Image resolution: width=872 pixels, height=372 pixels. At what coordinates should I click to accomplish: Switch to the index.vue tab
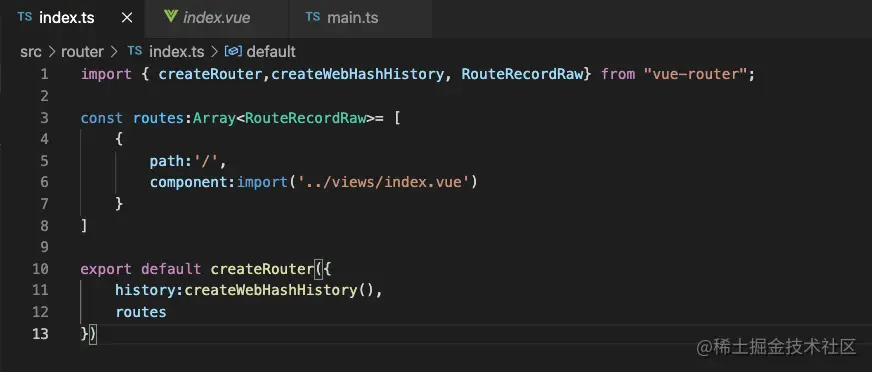pyautogui.click(x=217, y=18)
